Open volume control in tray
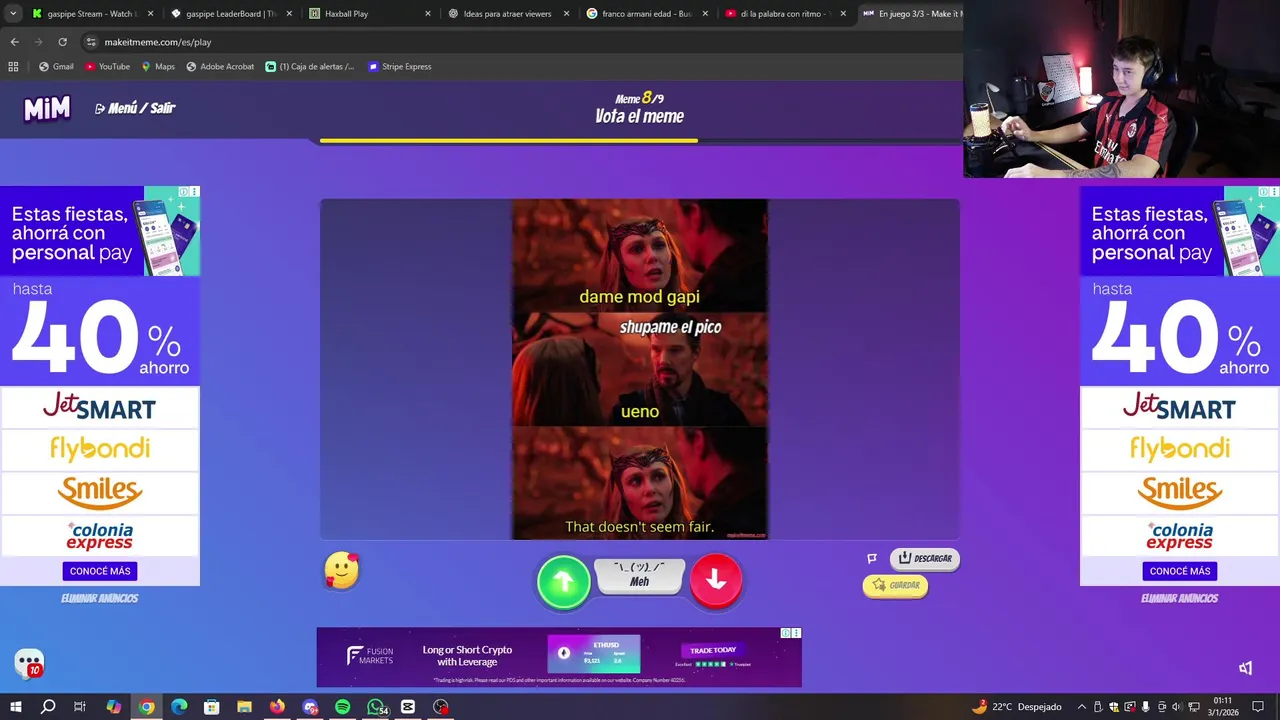 [x=1176, y=707]
